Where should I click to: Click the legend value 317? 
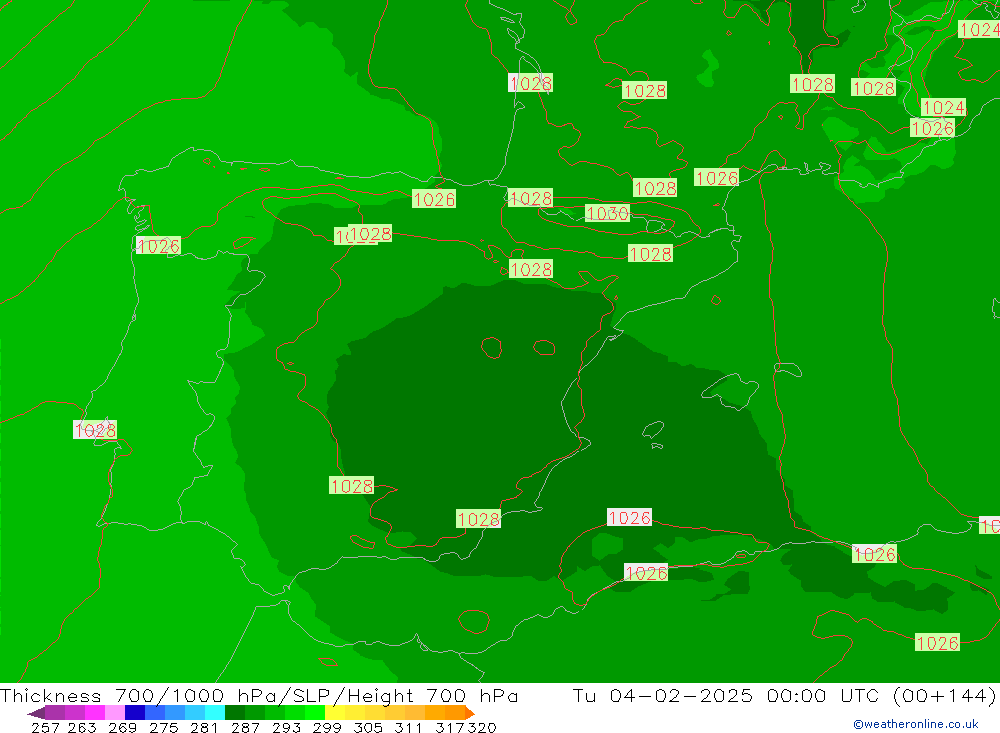pos(450,727)
